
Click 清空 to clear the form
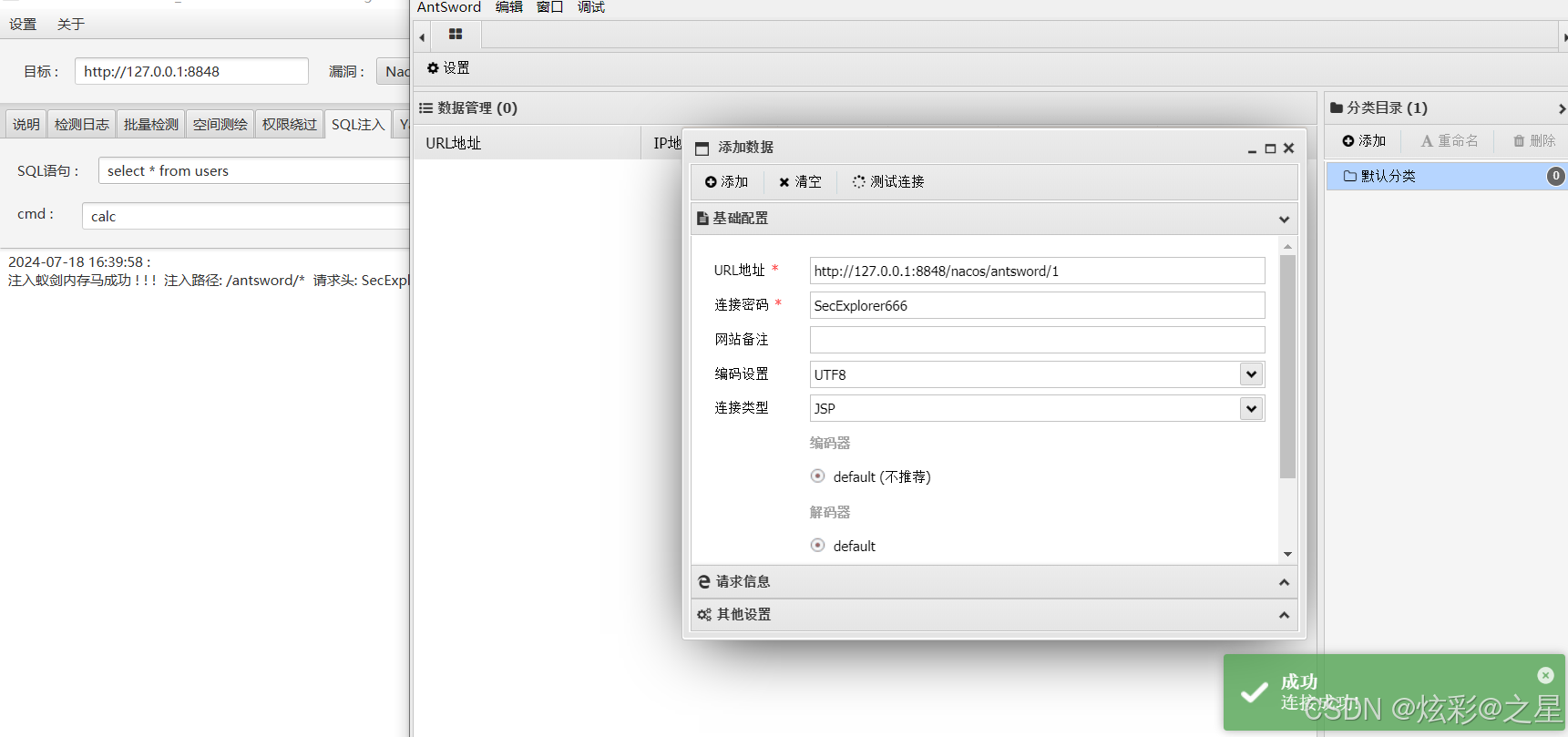(800, 182)
